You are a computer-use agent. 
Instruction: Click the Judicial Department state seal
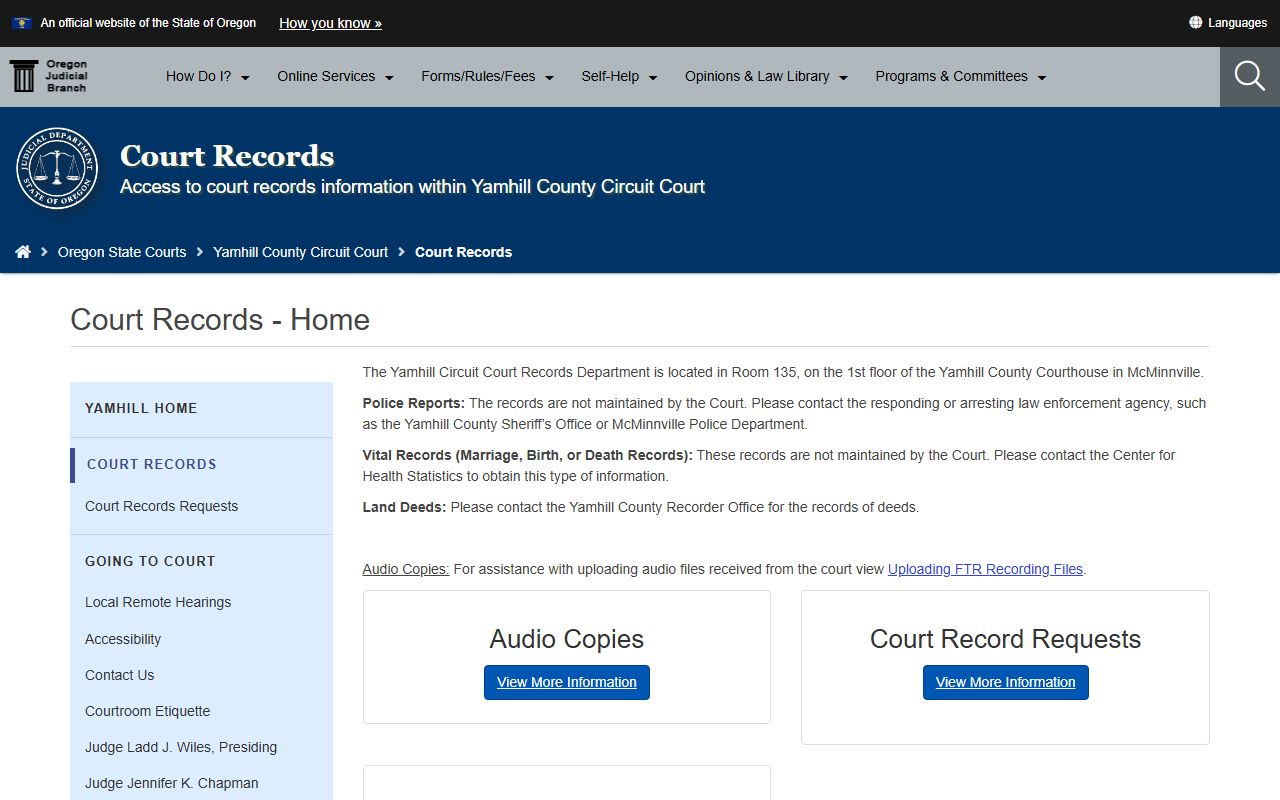[57, 168]
